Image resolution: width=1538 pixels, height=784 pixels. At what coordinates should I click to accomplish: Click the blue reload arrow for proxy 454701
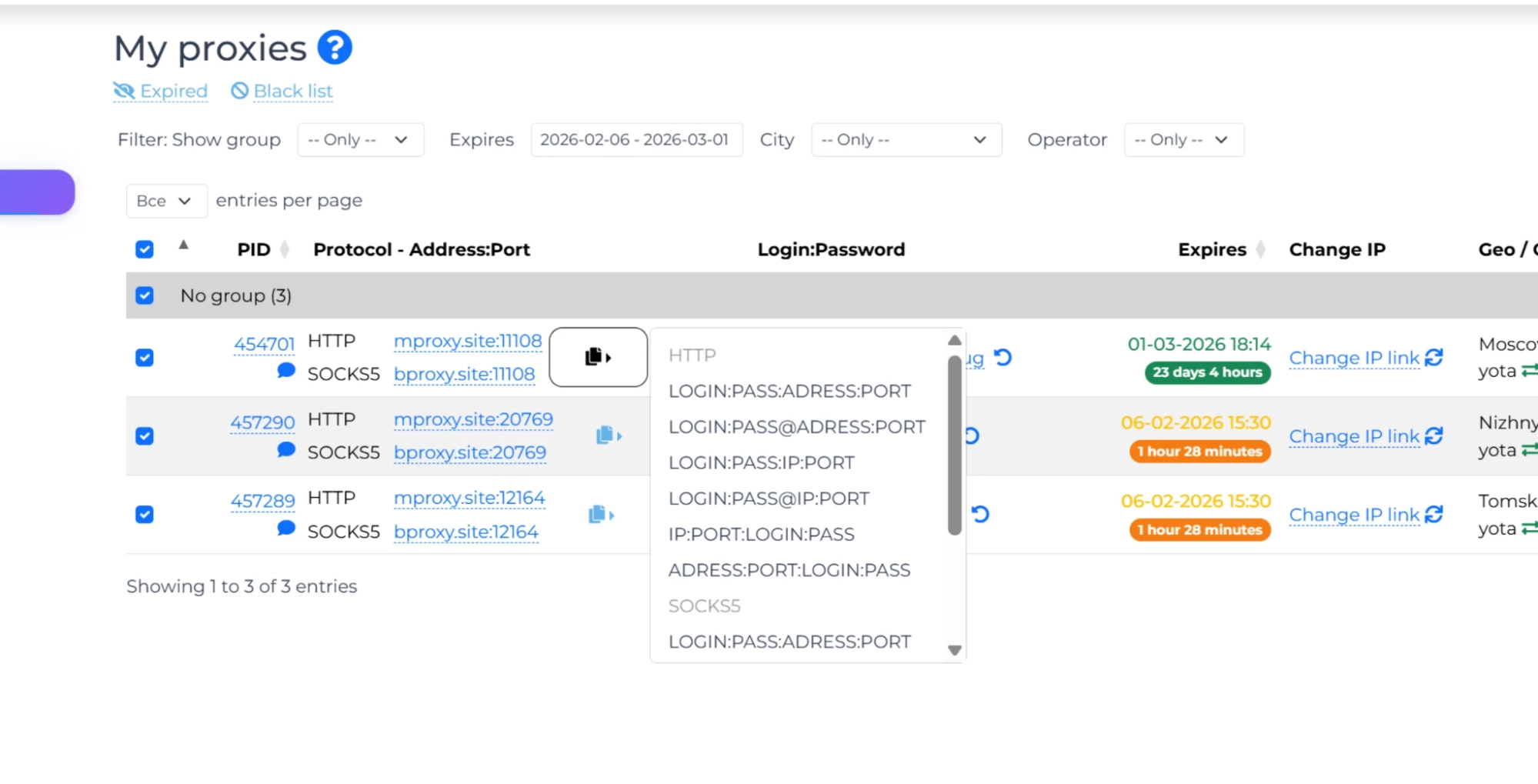click(1003, 357)
